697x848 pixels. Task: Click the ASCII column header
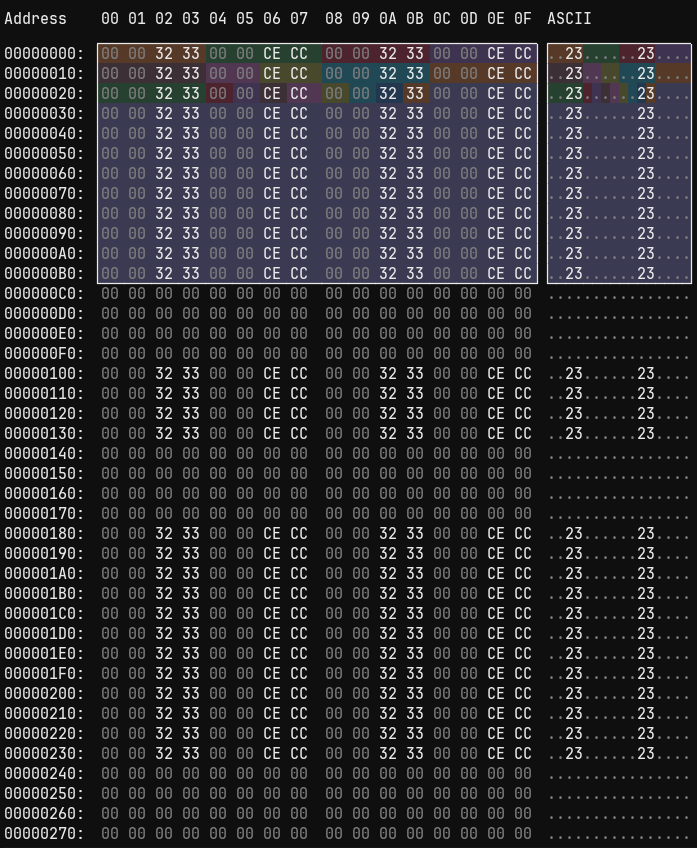tap(569, 19)
